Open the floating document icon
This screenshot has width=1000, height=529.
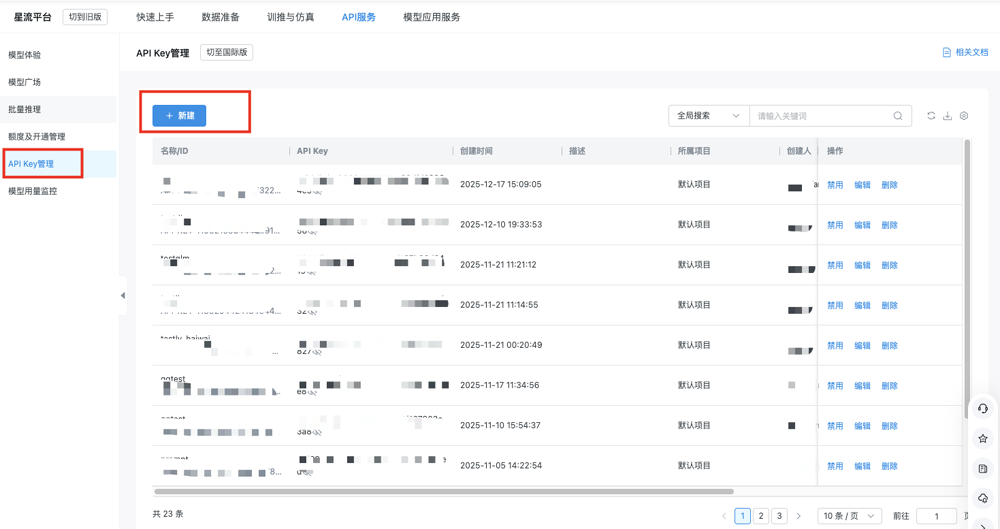(983, 469)
